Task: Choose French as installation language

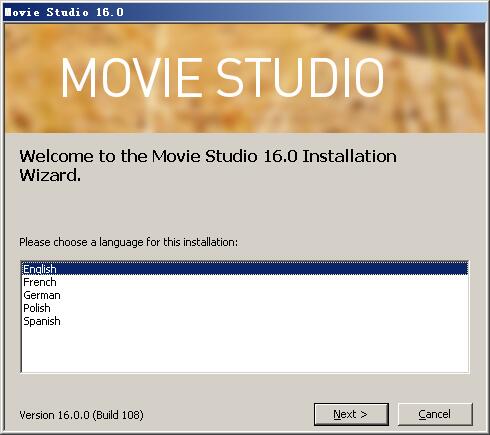Action: pos(40,282)
